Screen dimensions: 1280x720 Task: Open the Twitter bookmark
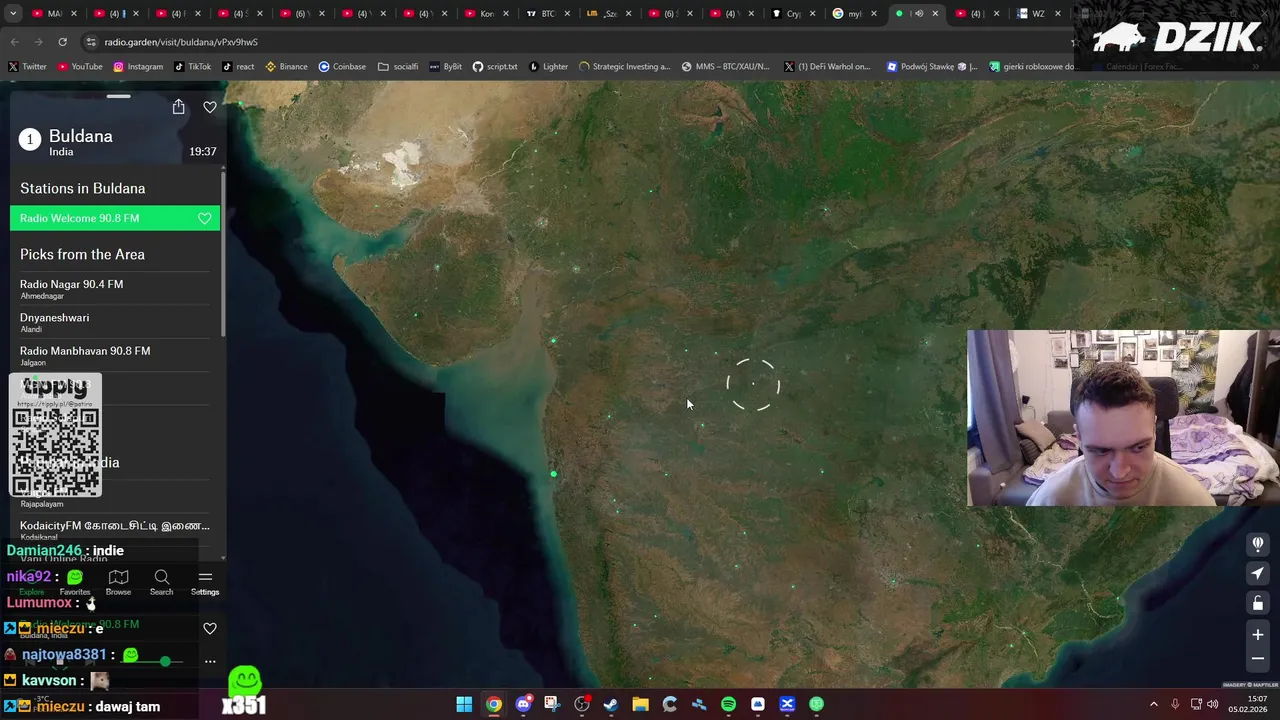pos(27,67)
